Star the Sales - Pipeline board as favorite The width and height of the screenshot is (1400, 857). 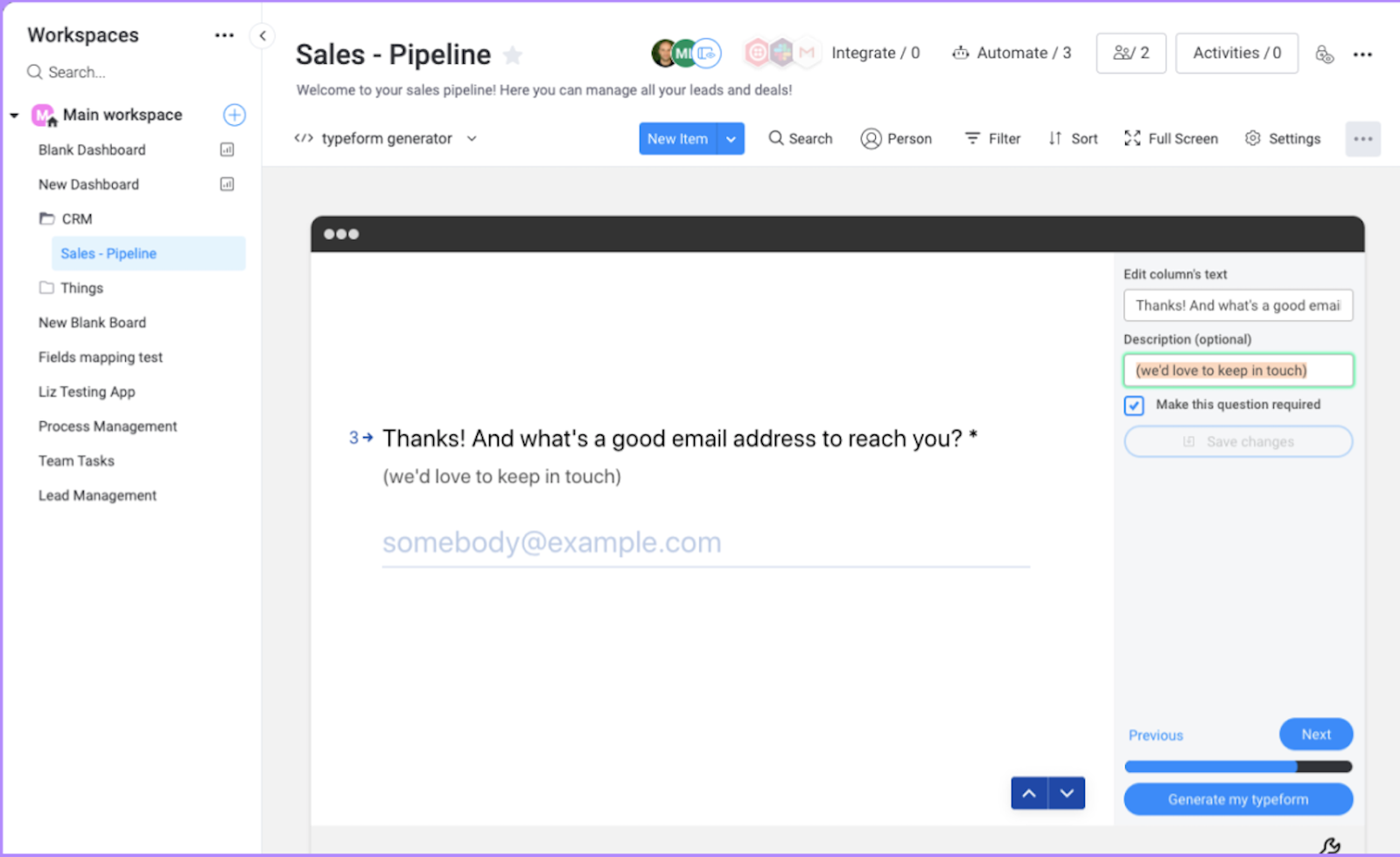(x=513, y=55)
